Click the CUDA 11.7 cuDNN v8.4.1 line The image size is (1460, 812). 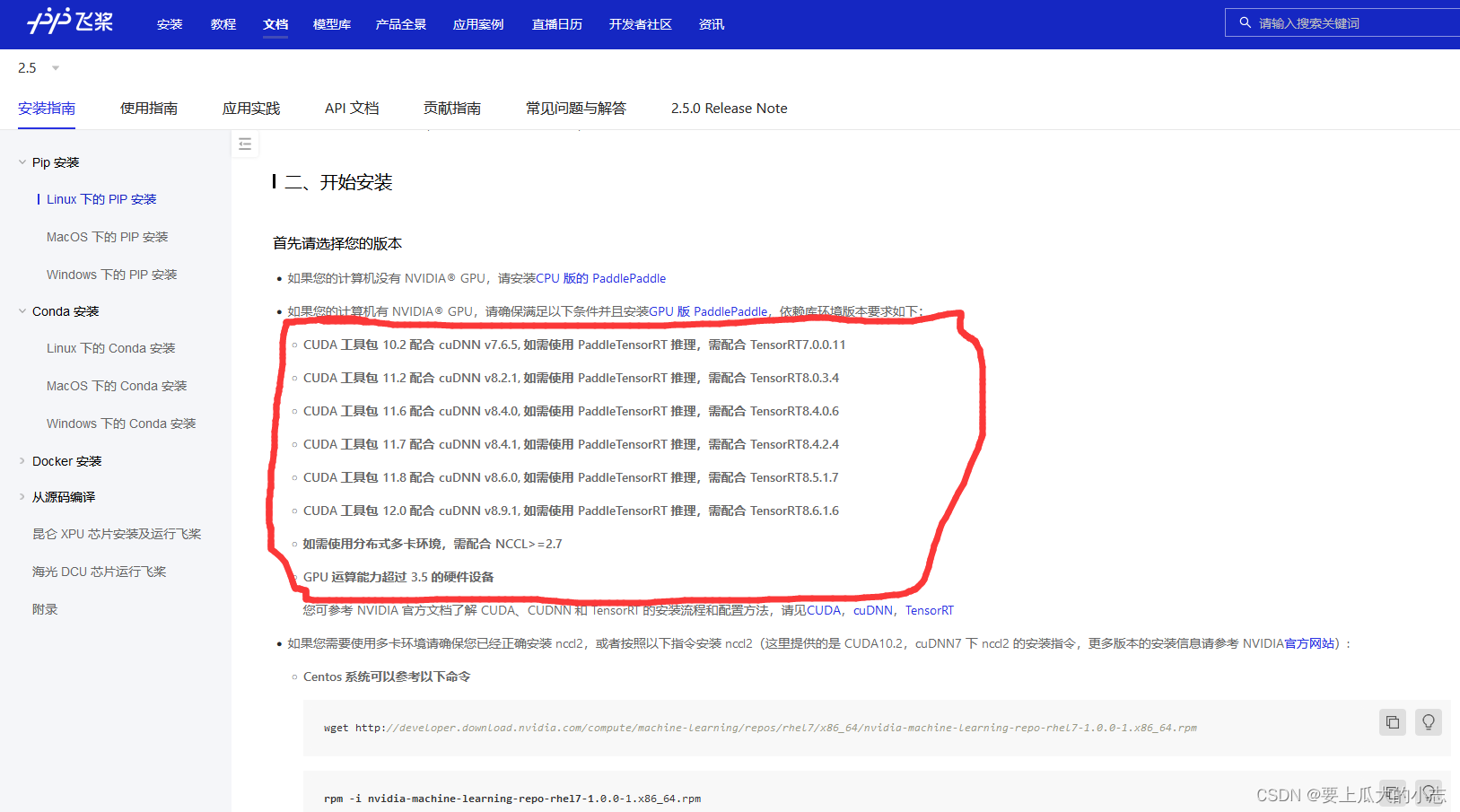point(571,444)
